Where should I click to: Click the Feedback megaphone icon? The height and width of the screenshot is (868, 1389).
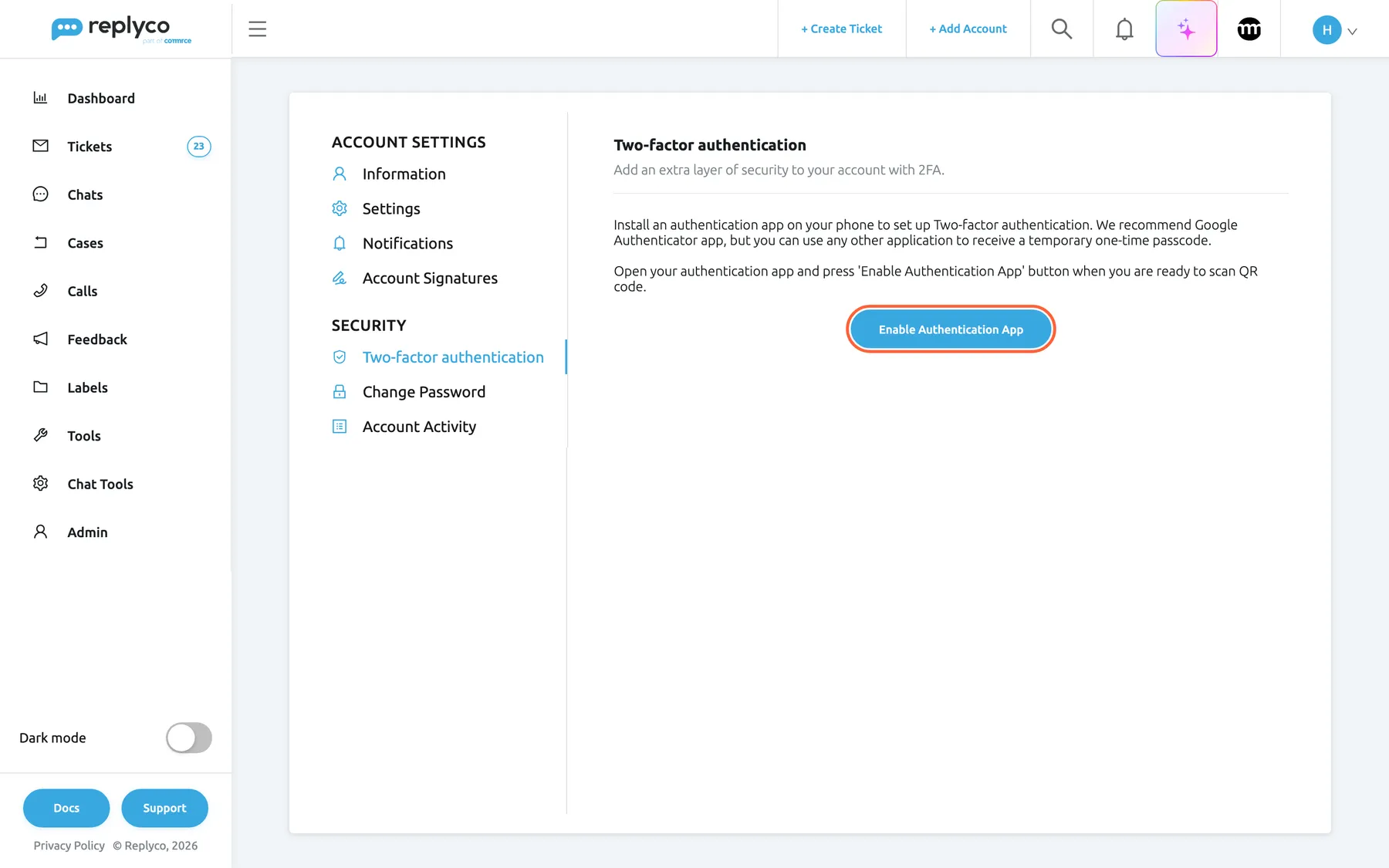click(40, 339)
